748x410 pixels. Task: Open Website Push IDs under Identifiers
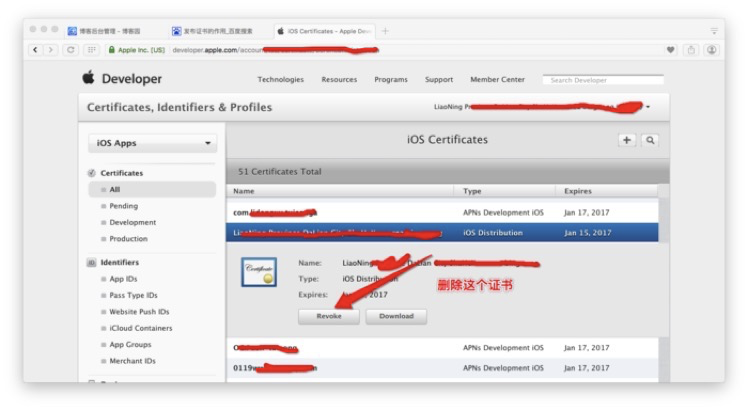click(x=139, y=312)
